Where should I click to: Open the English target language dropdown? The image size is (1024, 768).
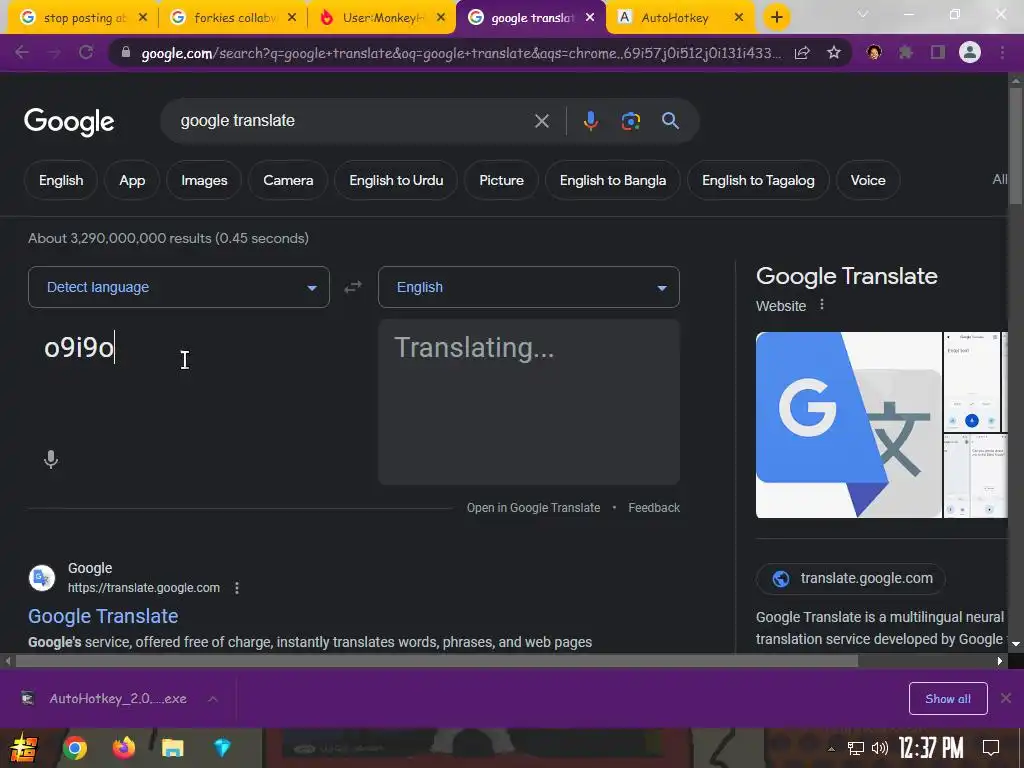(x=529, y=287)
